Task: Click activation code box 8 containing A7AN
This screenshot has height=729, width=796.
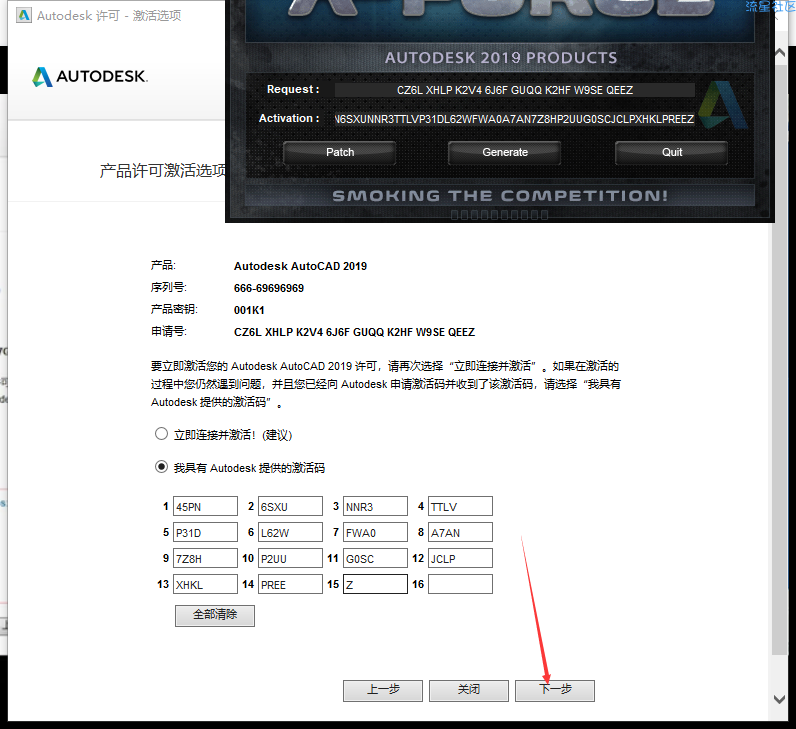Action: coord(460,532)
